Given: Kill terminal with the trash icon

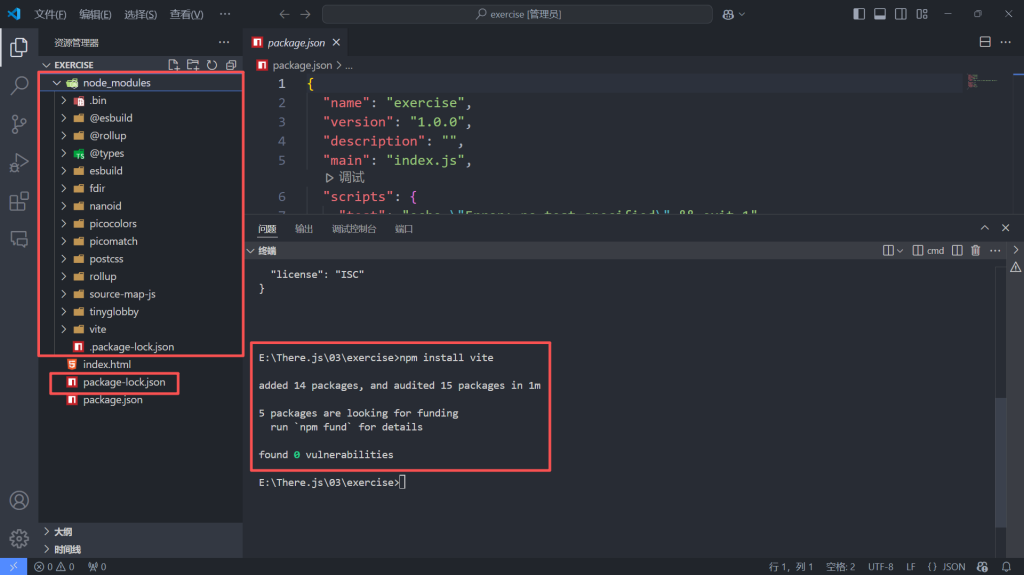Looking at the screenshot, I should pyautogui.click(x=975, y=251).
